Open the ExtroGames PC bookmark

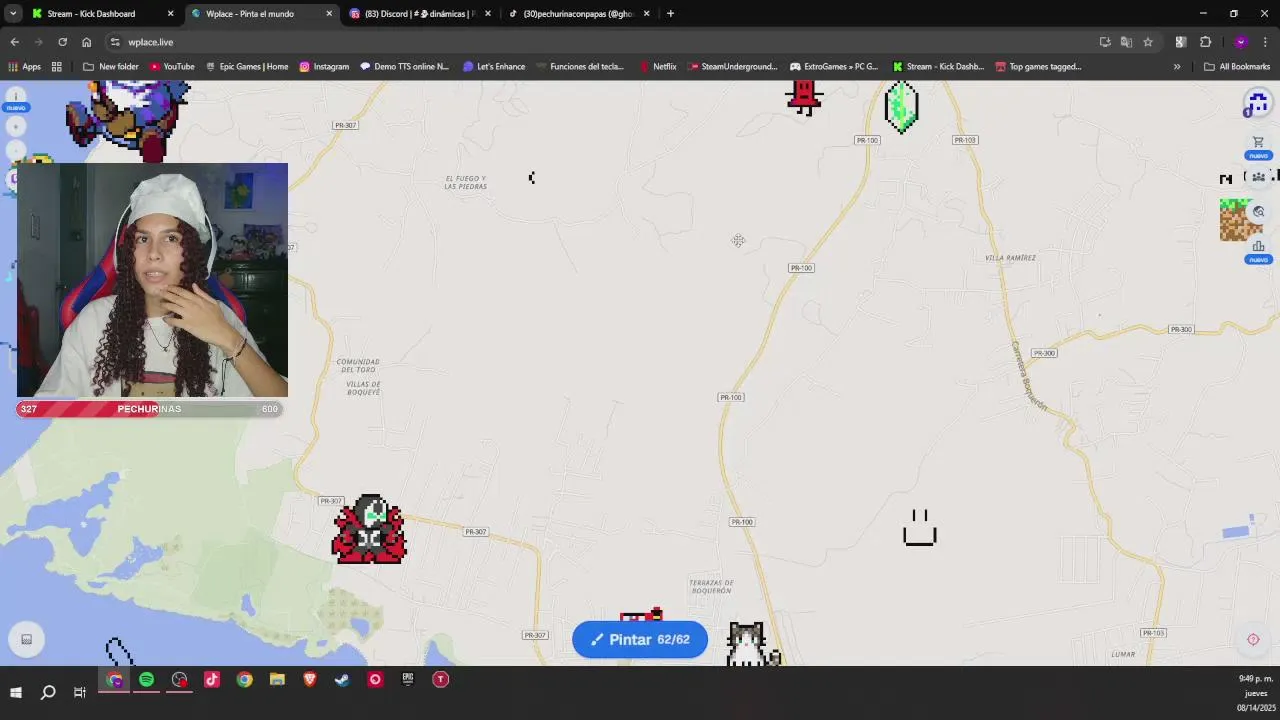point(833,67)
